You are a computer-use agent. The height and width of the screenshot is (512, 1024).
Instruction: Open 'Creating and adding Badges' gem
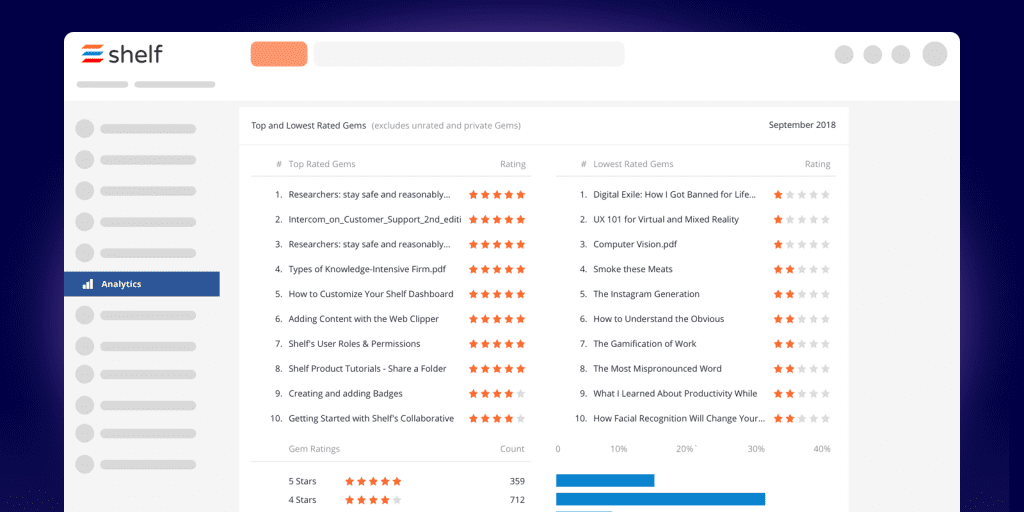pyautogui.click(x=345, y=394)
